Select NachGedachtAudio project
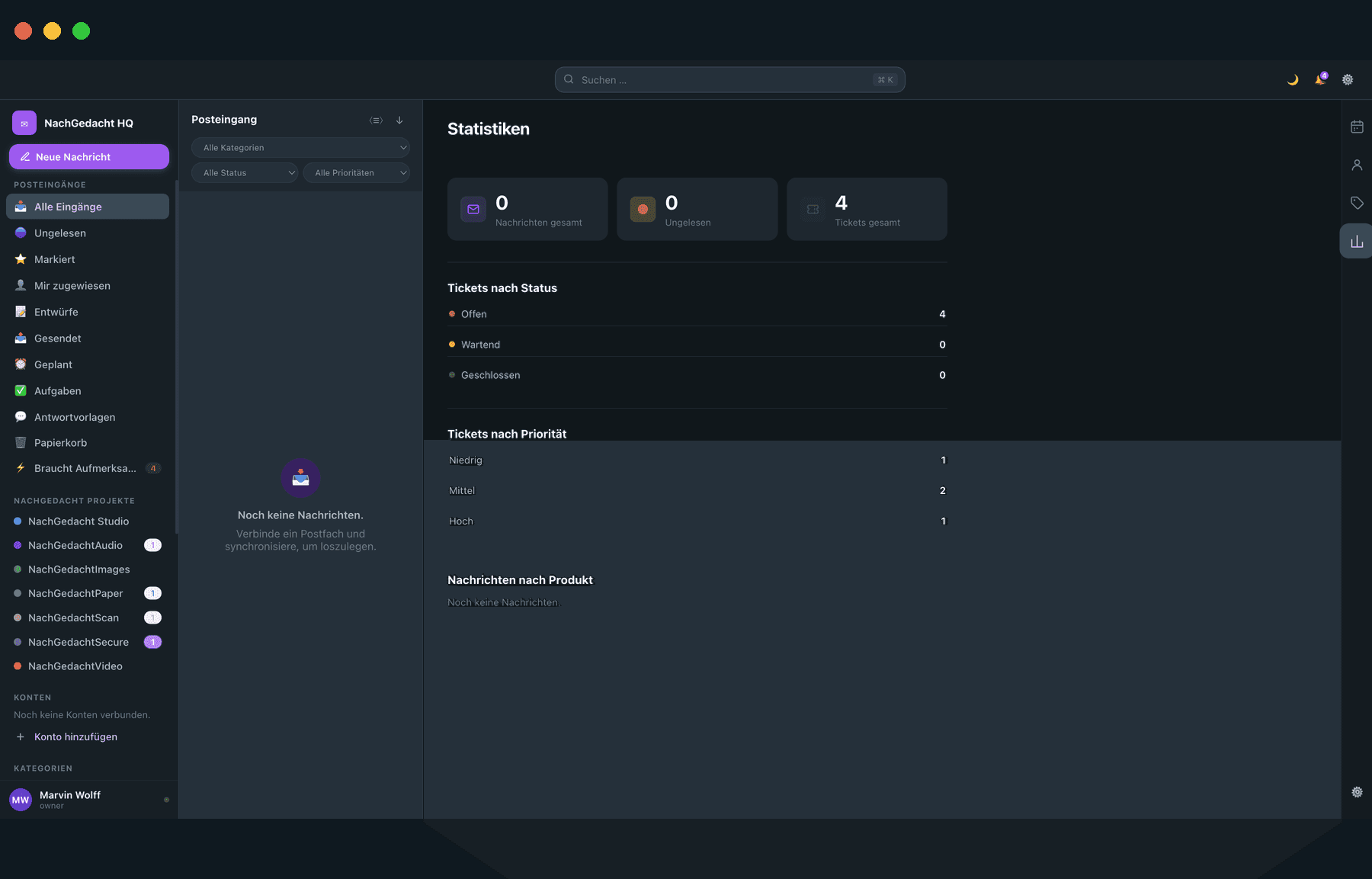 pyautogui.click(x=88, y=546)
